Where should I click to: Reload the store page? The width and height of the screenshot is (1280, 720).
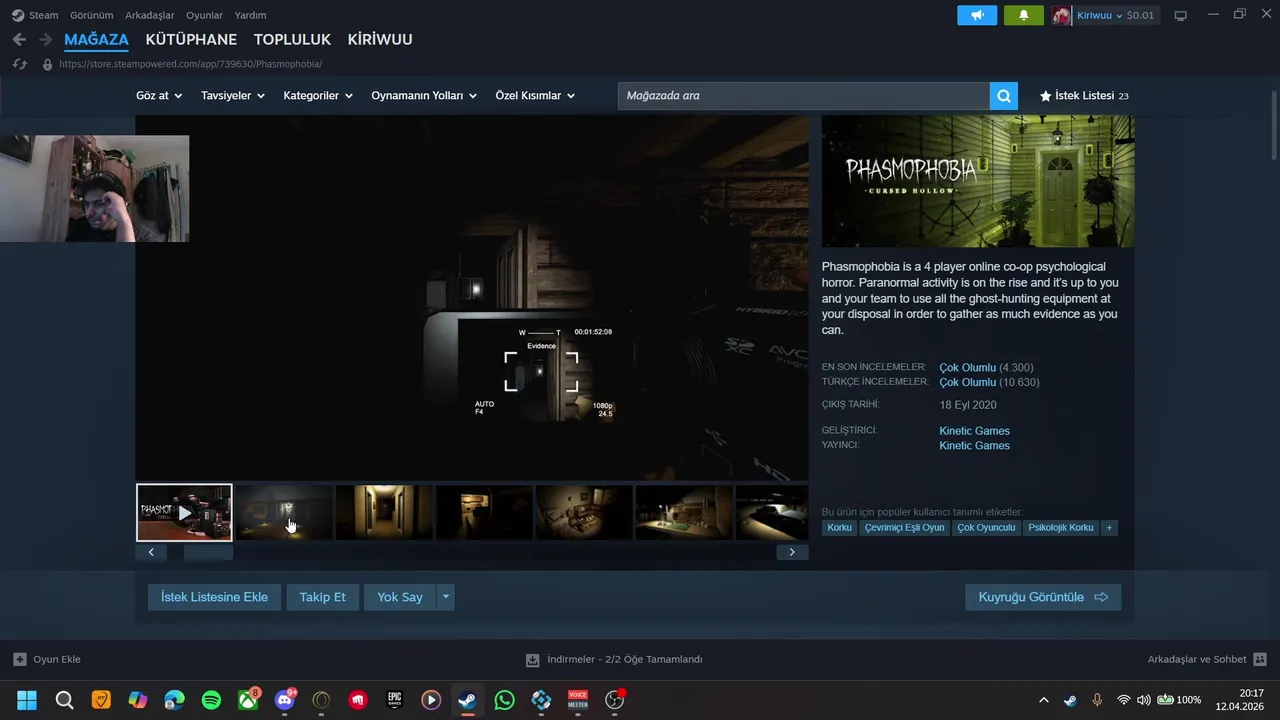coord(19,64)
